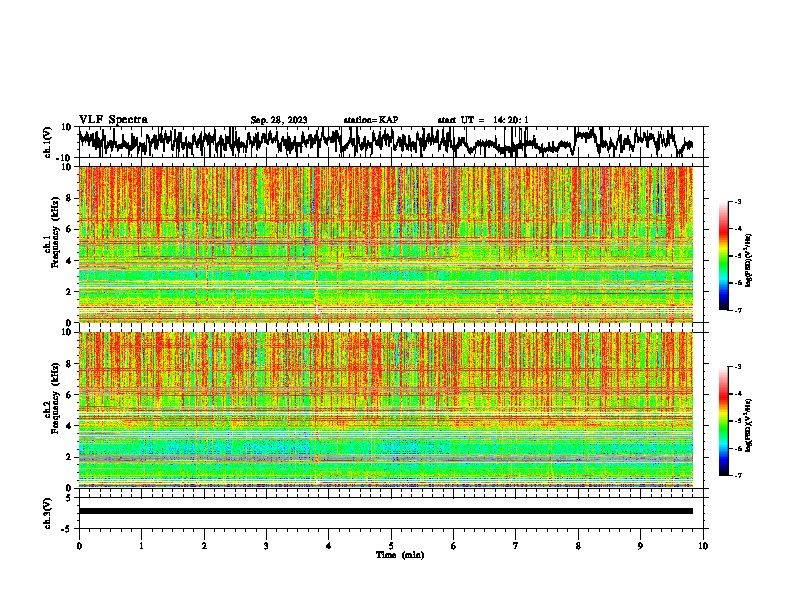Click the "start UT = 14:20: 1" label
The height and width of the screenshot is (612, 792).
click(x=483, y=120)
